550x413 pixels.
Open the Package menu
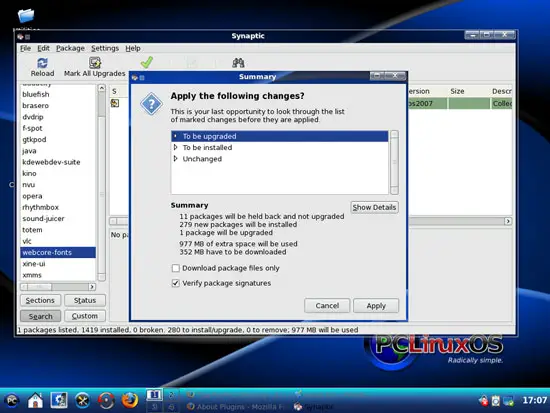[70, 48]
